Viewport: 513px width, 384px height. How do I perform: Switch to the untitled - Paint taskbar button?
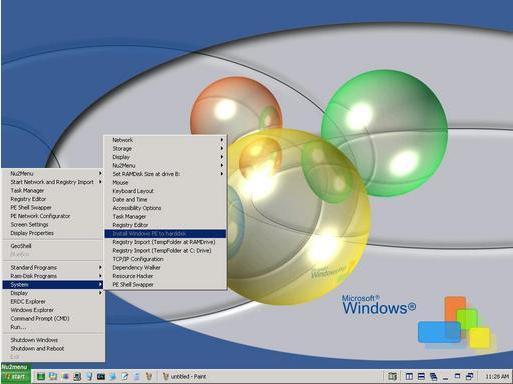[184, 377]
